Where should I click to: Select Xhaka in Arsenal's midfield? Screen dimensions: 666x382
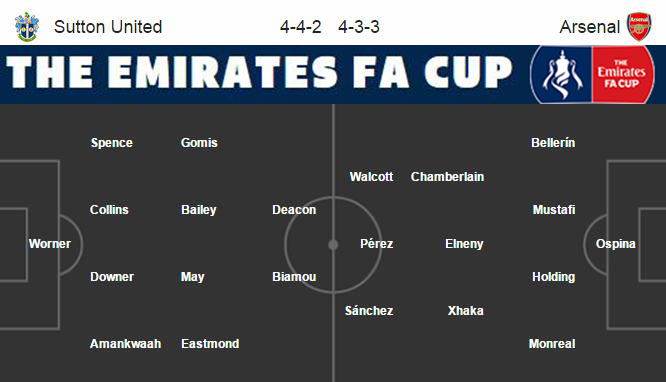point(466,311)
